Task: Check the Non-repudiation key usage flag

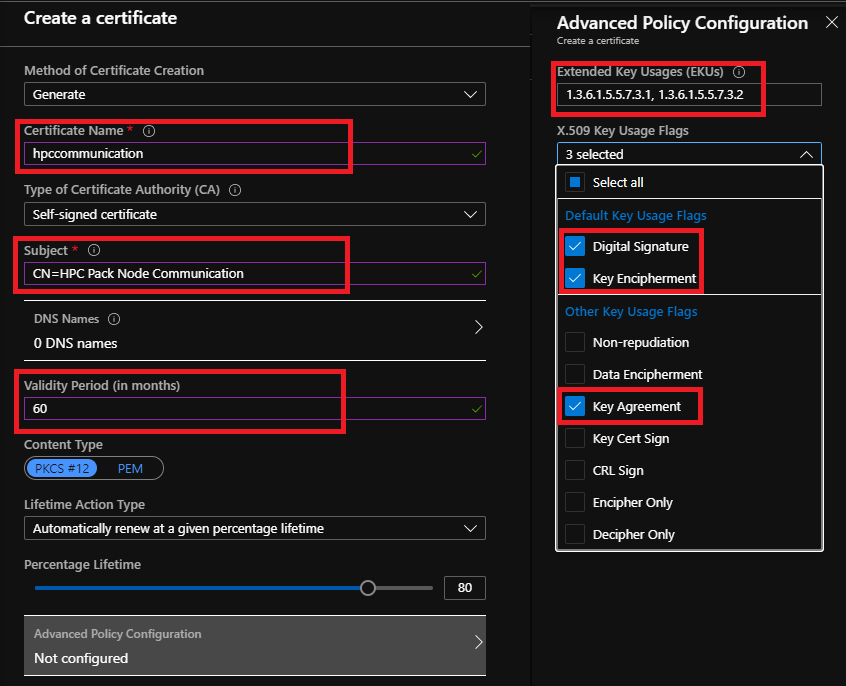Action: (x=575, y=342)
